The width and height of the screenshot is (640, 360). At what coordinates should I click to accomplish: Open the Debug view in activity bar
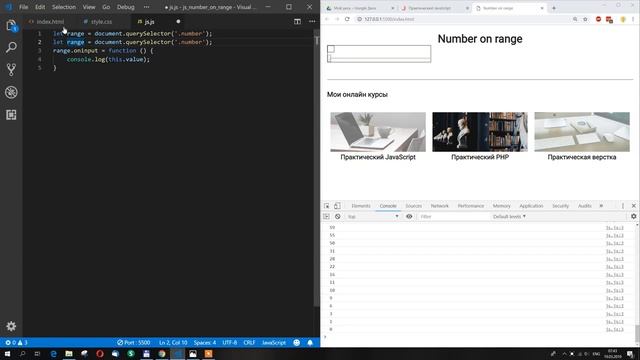tap(11, 92)
